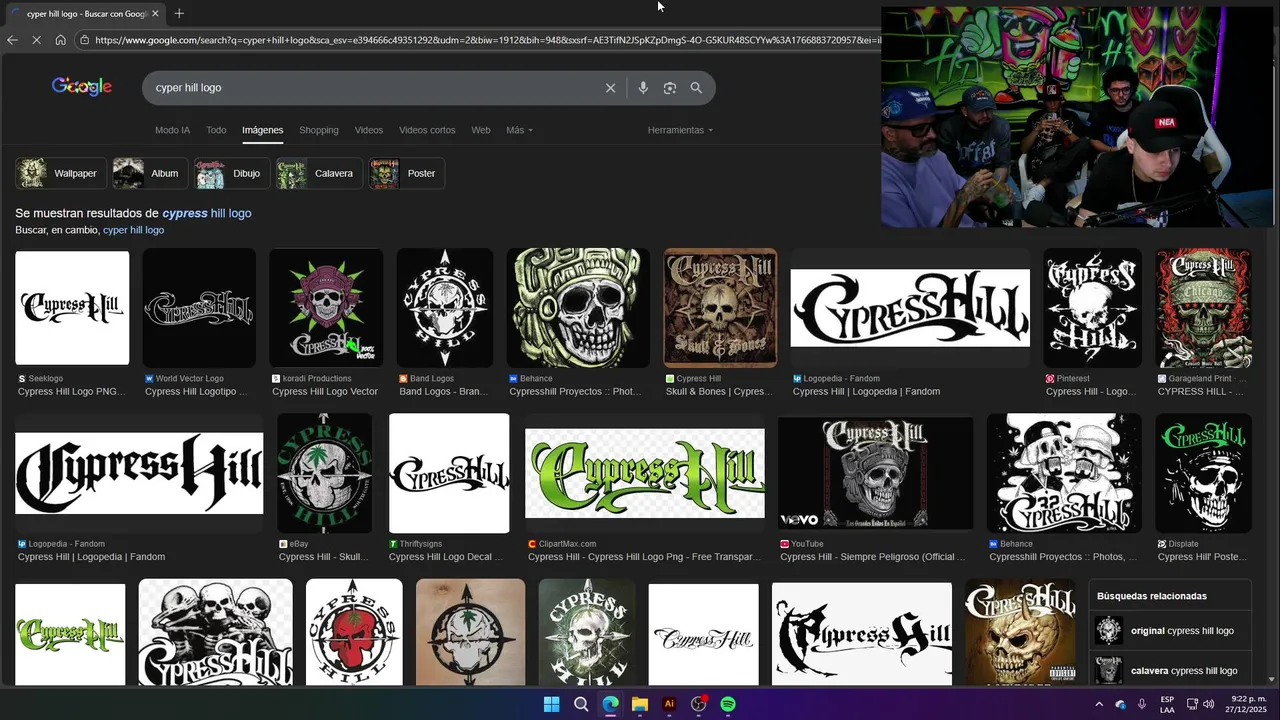Open the OneDrive cloud tray icon

(1120, 704)
